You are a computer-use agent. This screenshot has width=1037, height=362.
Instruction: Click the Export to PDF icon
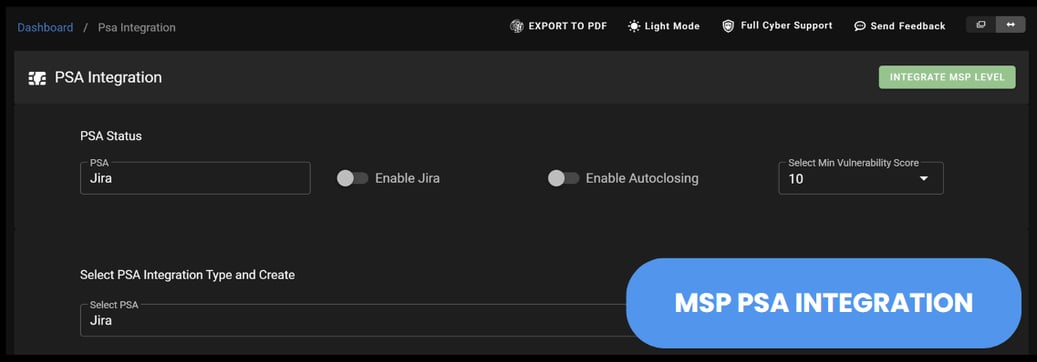click(517, 26)
